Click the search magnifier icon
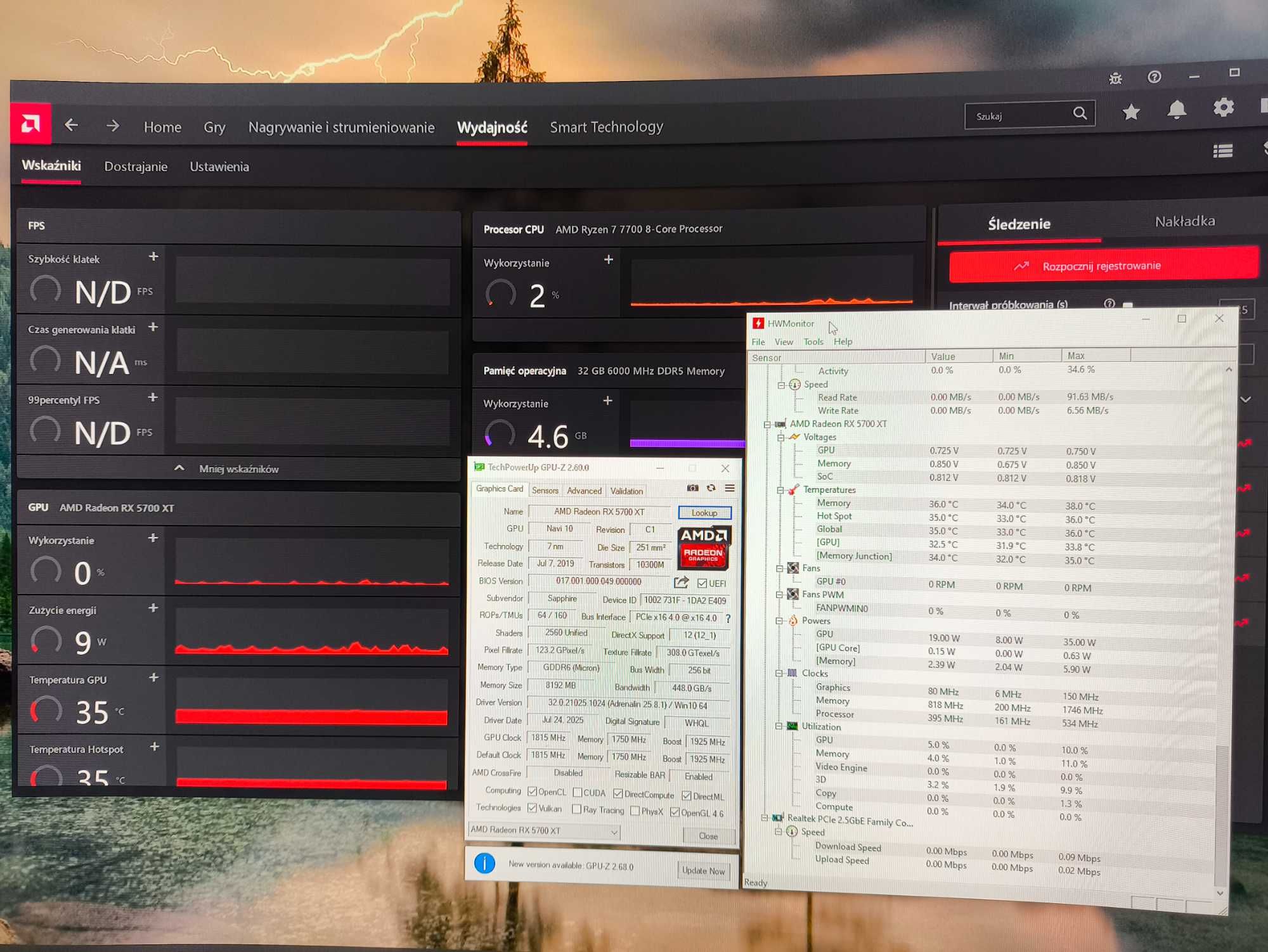 pyautogui.click(x=1080, y=113)
